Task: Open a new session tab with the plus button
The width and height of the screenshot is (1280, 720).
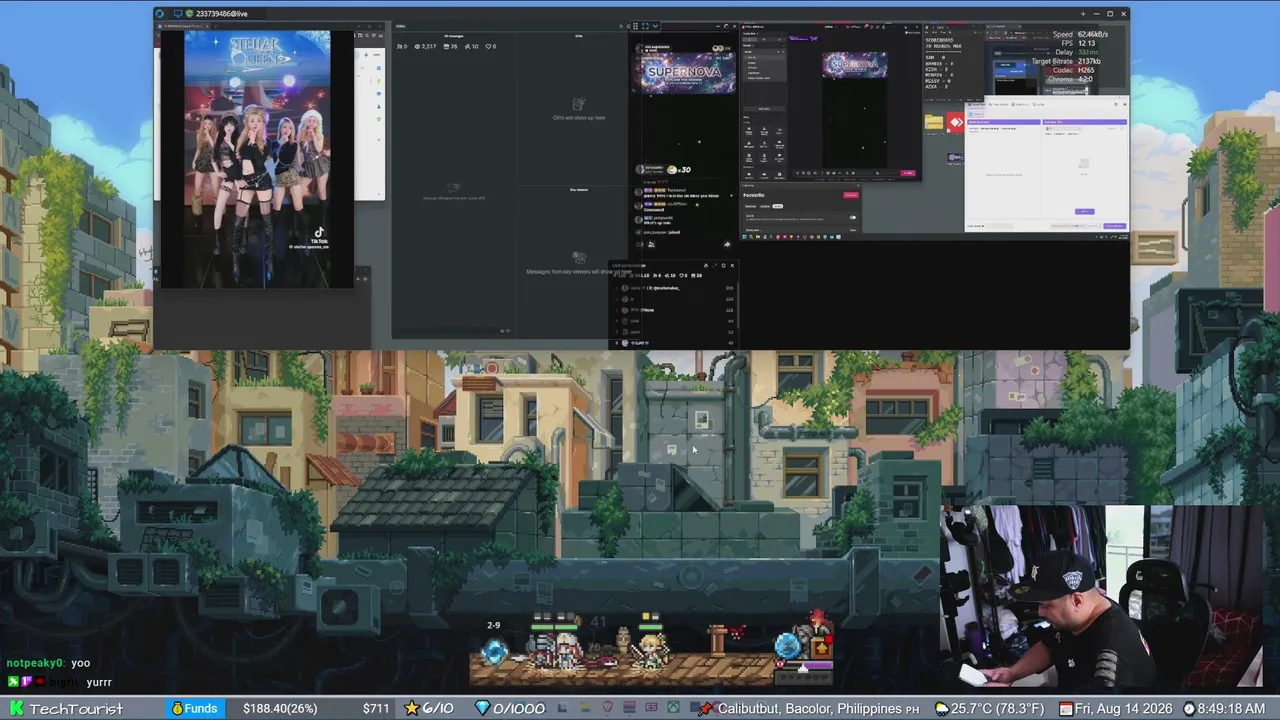Action: click(1083, 14)
